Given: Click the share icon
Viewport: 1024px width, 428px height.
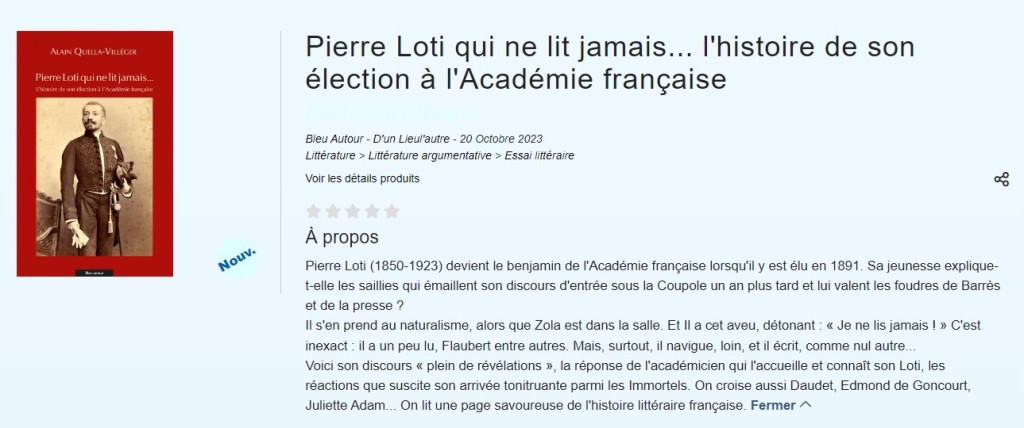Looking at the screenshot, I should coord(1001,179).
